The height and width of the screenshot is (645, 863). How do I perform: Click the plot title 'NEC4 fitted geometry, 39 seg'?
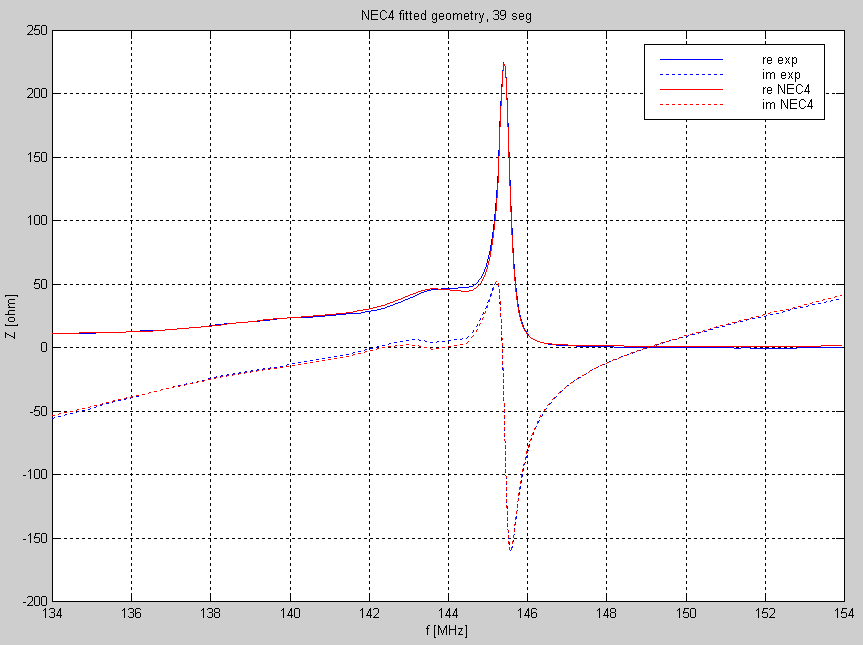pos(446,15)
